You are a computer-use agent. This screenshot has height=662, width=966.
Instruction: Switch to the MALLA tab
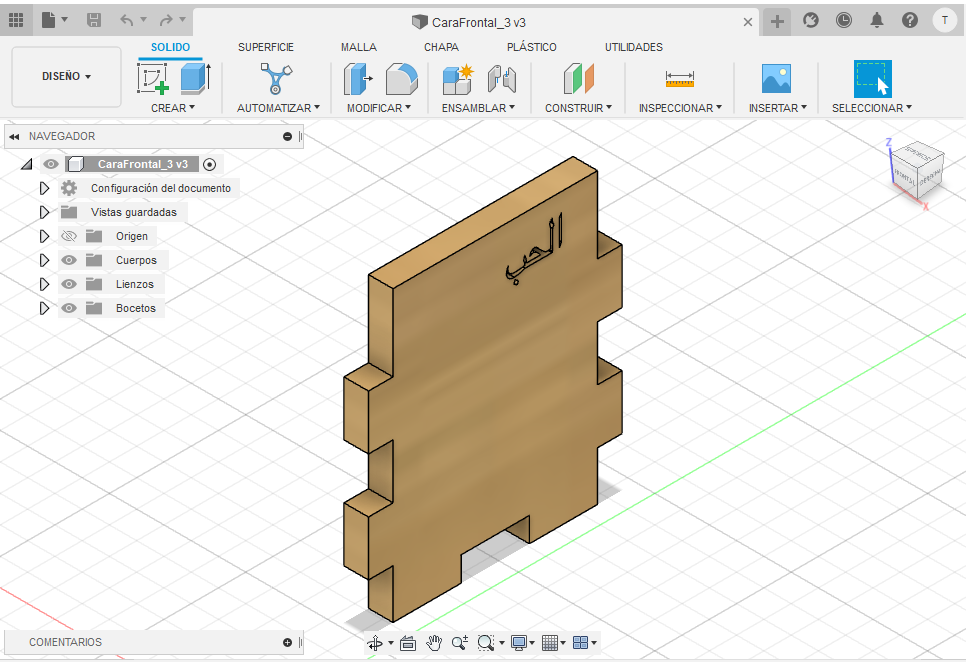click(359, 47)
